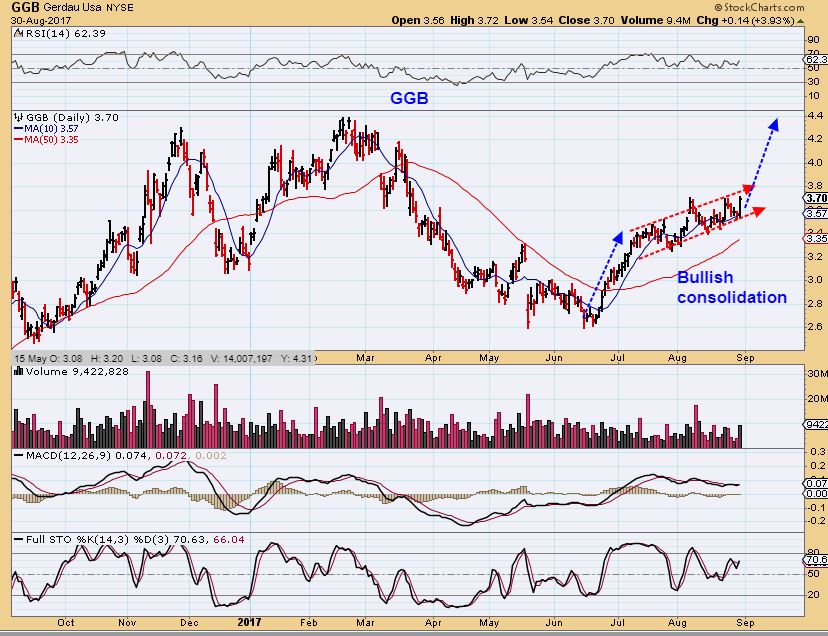Click the Oct label on bottom time axis
This screenshot has height=636, width=828.
(x=66, y=622)
